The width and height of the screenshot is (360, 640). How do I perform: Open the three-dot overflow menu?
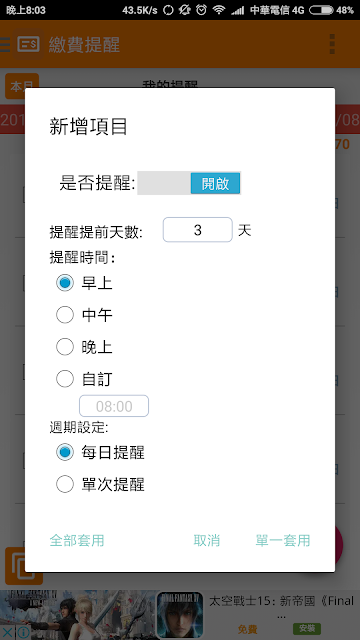pyautogui.click(x=332, y=44)
